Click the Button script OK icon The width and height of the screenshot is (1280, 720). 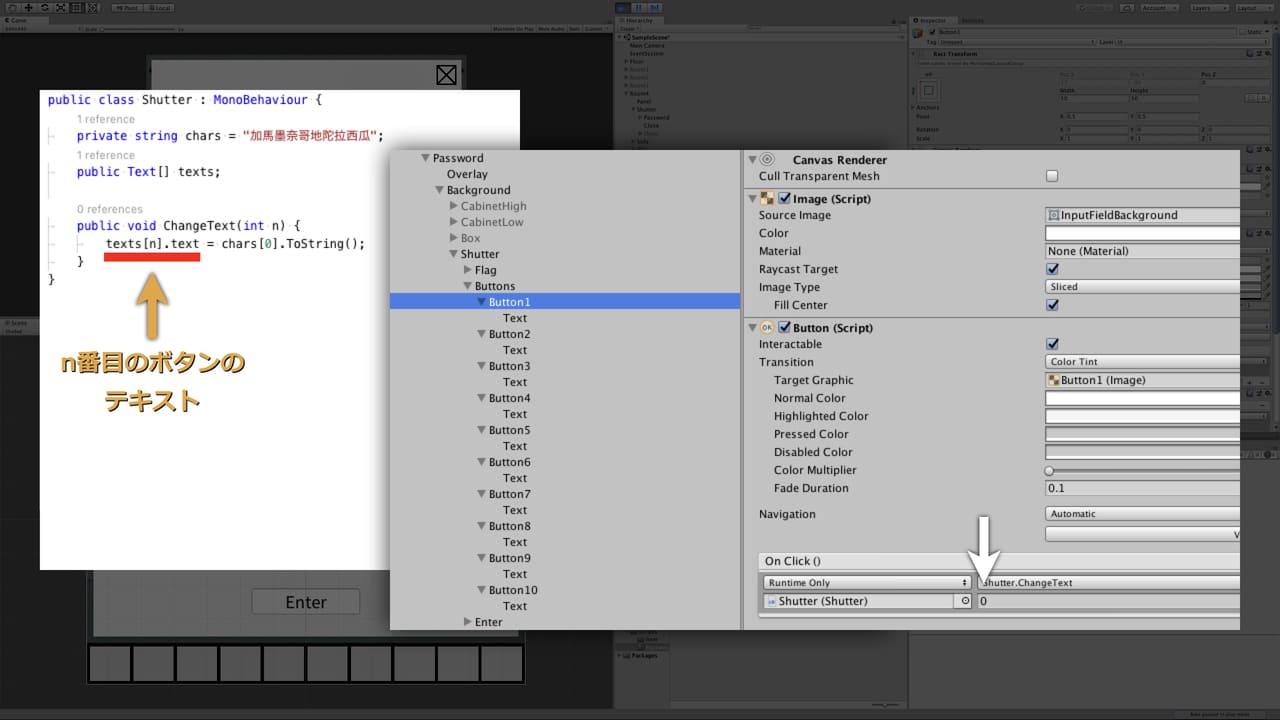[x=767, y=328]
